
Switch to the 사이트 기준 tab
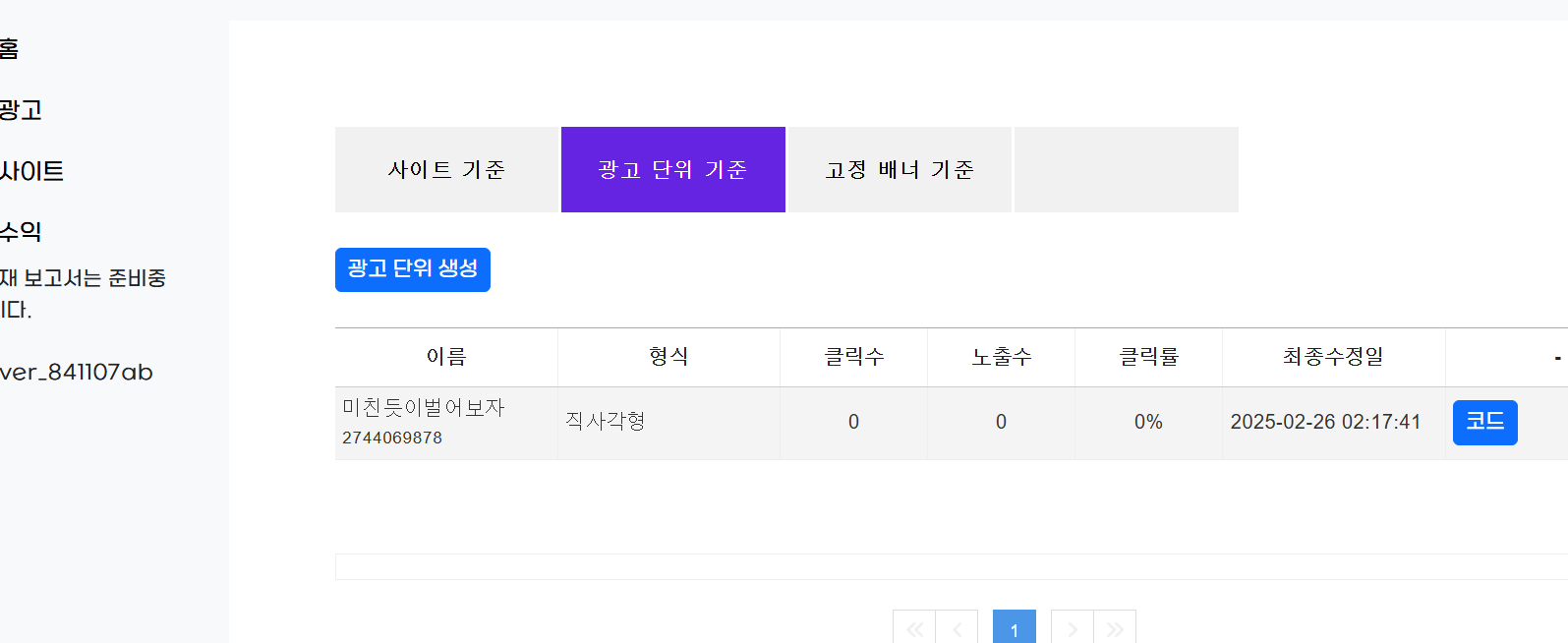(x=446, y=169)
